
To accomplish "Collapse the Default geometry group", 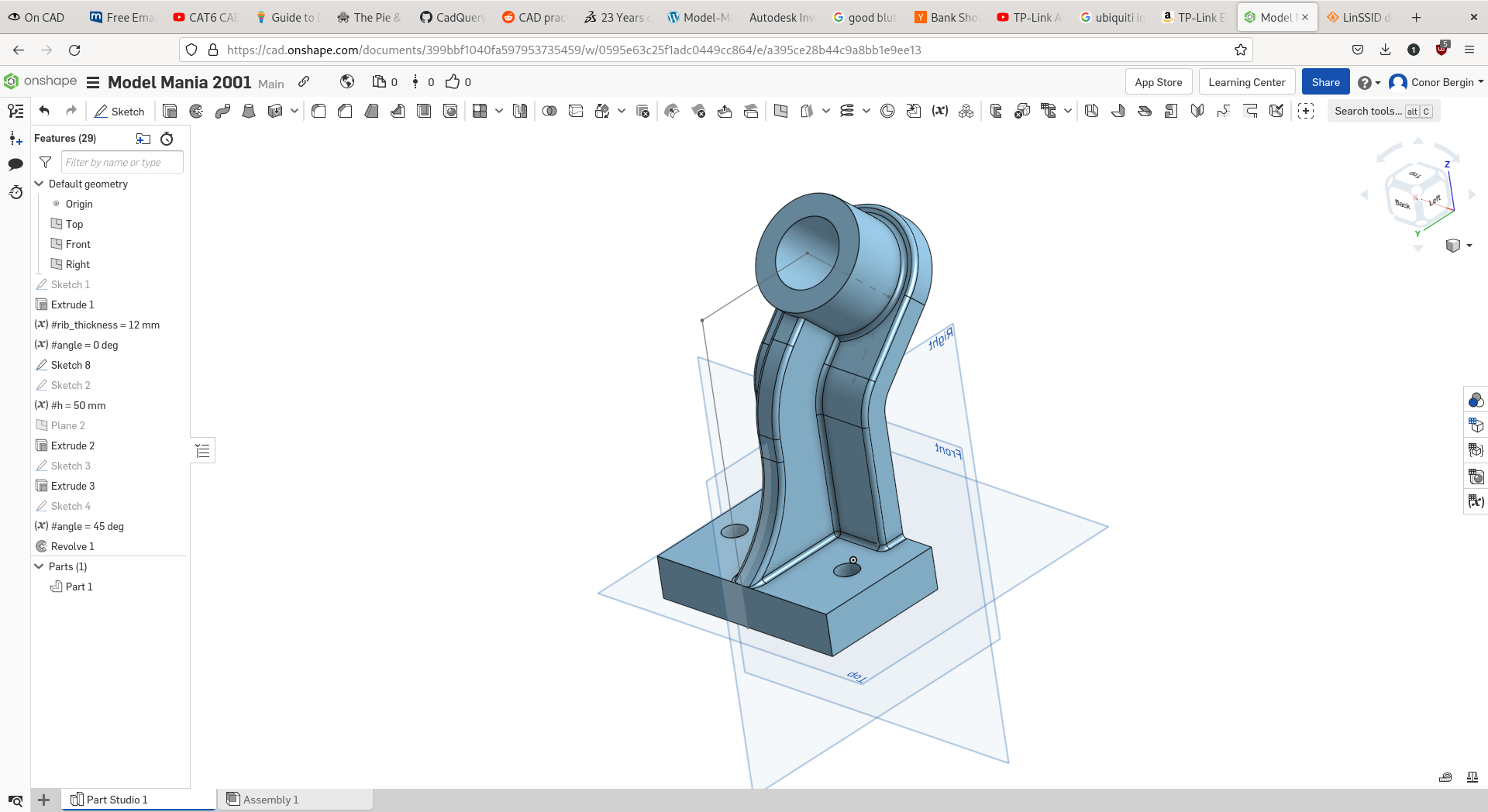I will 39,184.
